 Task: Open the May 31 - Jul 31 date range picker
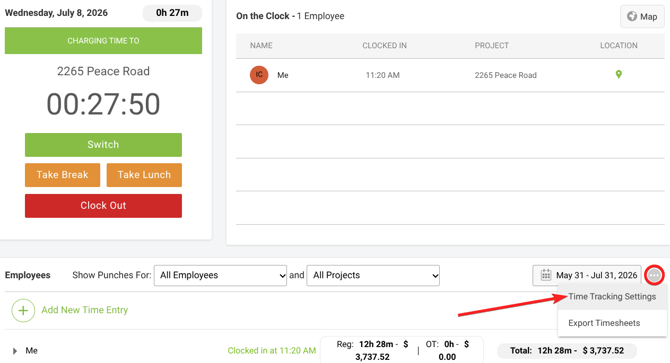pyautogui.click(x=587, y=275)
